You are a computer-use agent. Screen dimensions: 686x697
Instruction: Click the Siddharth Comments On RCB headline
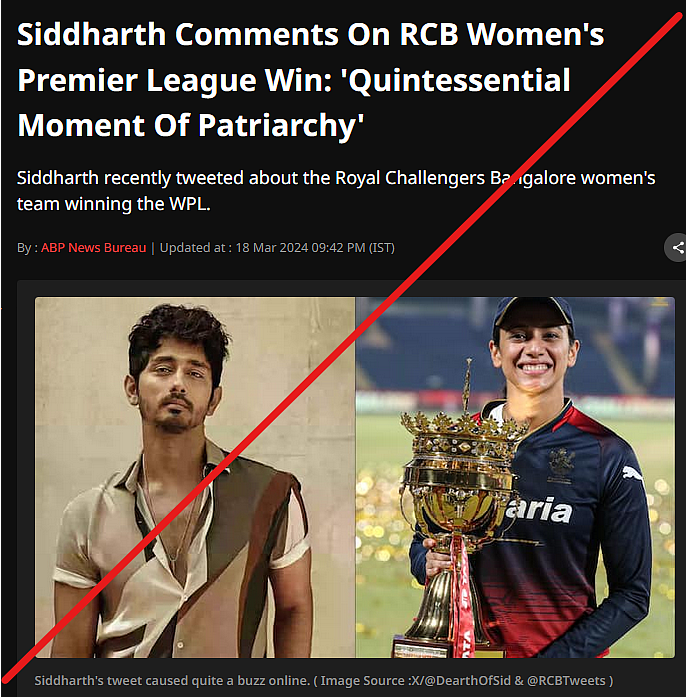(x=310, y=80)
